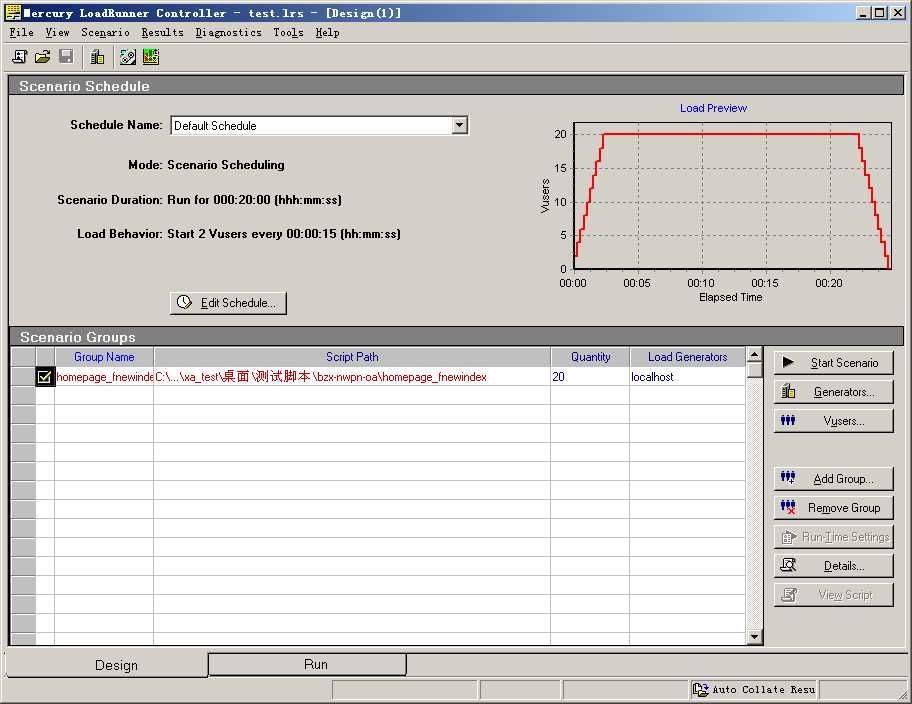Click the New Scenario toolbar icon
This screenshot has width=912, height=704.
[x=20, y=56]
